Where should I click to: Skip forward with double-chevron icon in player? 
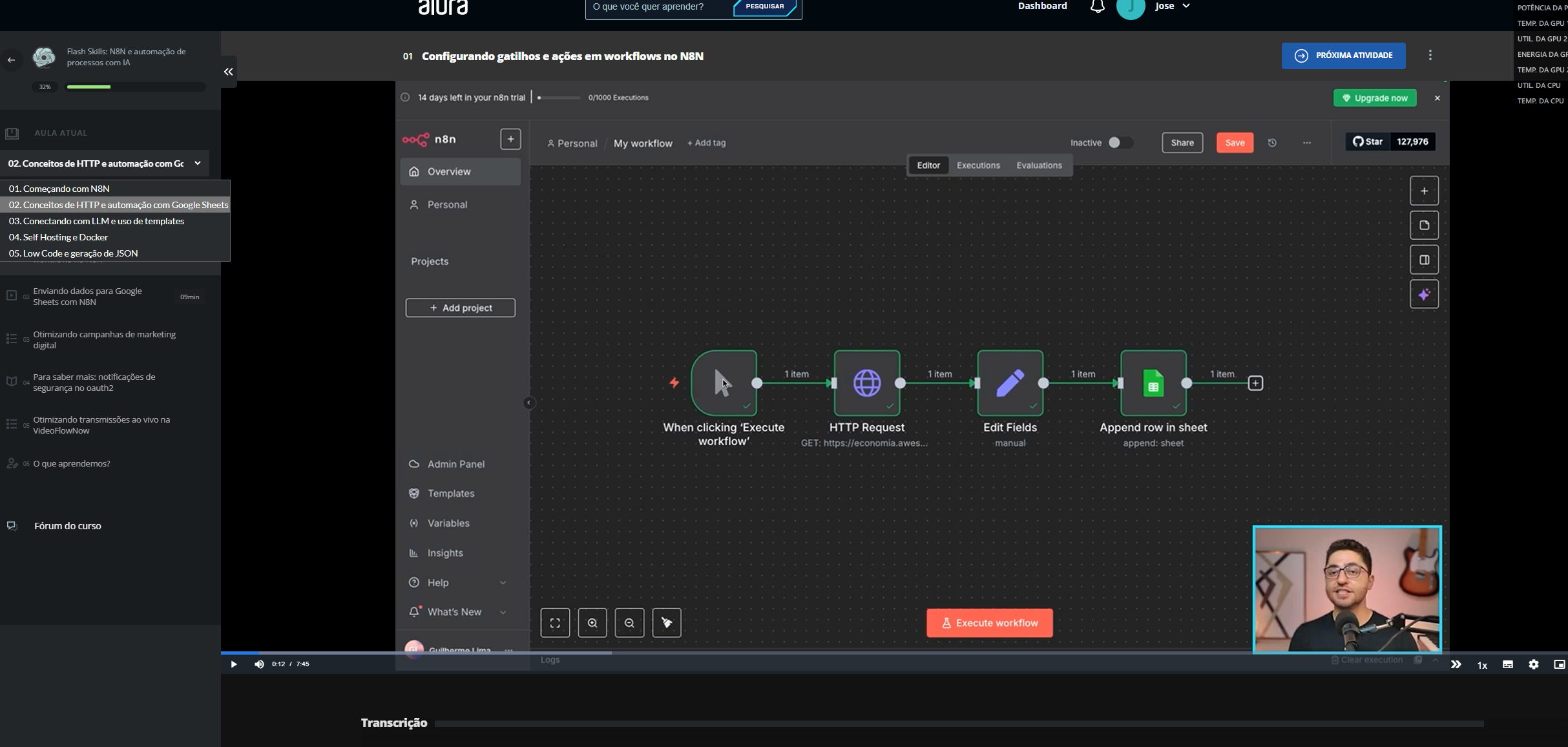(1456, 664)
